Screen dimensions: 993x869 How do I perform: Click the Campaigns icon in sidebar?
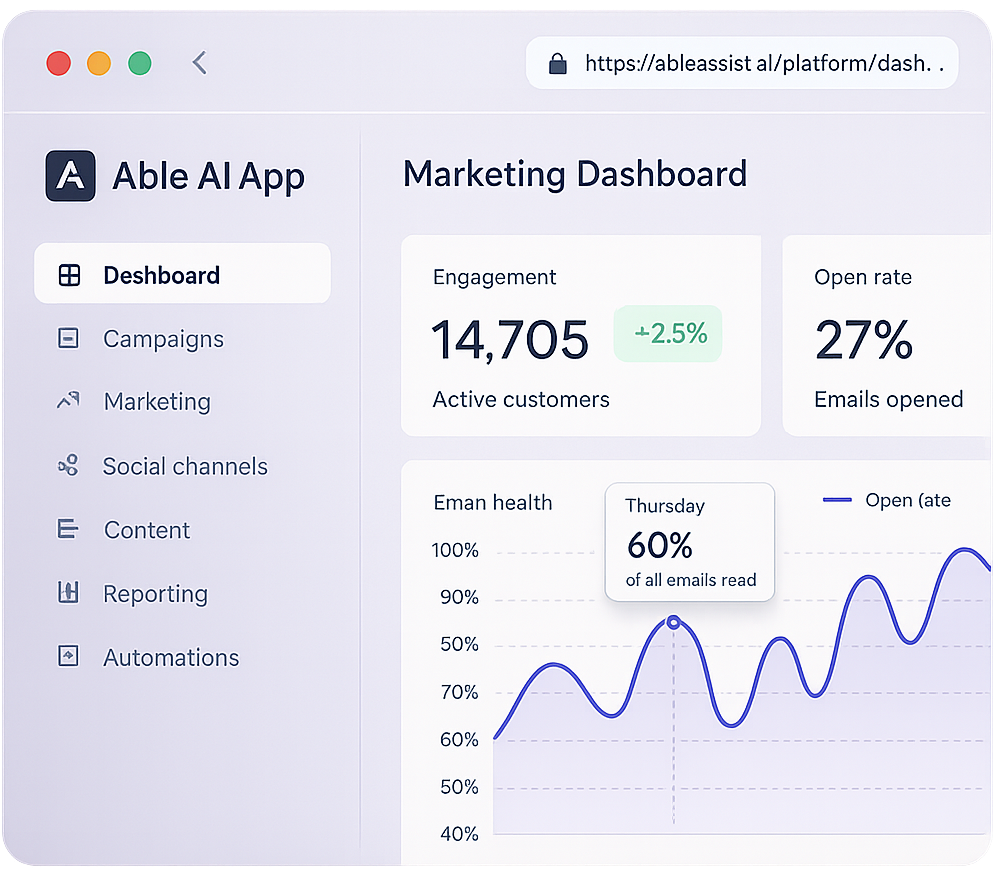68,339
